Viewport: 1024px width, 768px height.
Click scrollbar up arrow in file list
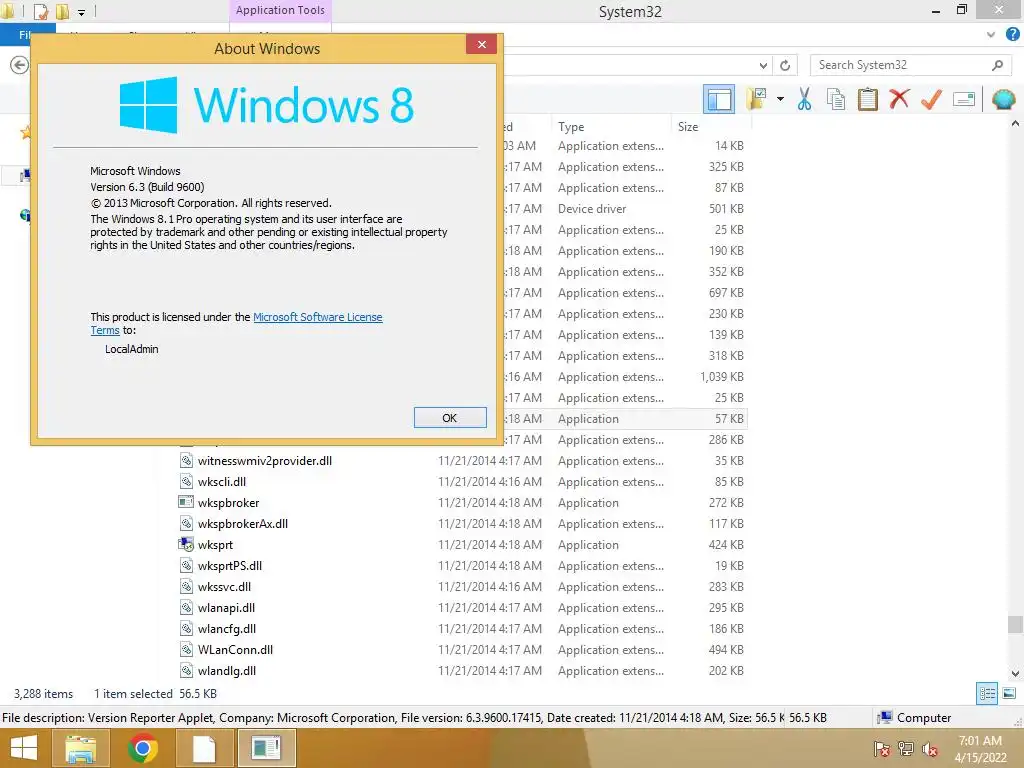coord(1015,123)
